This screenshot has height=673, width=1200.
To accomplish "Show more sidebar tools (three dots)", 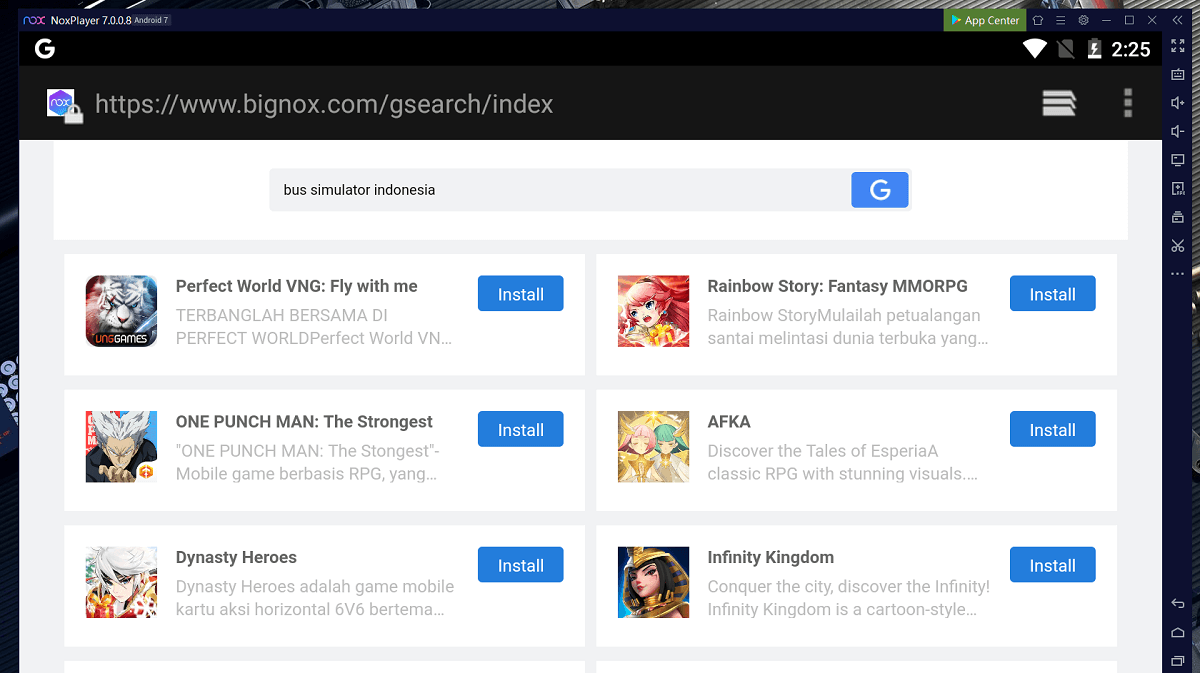I will pos(1177,274).
